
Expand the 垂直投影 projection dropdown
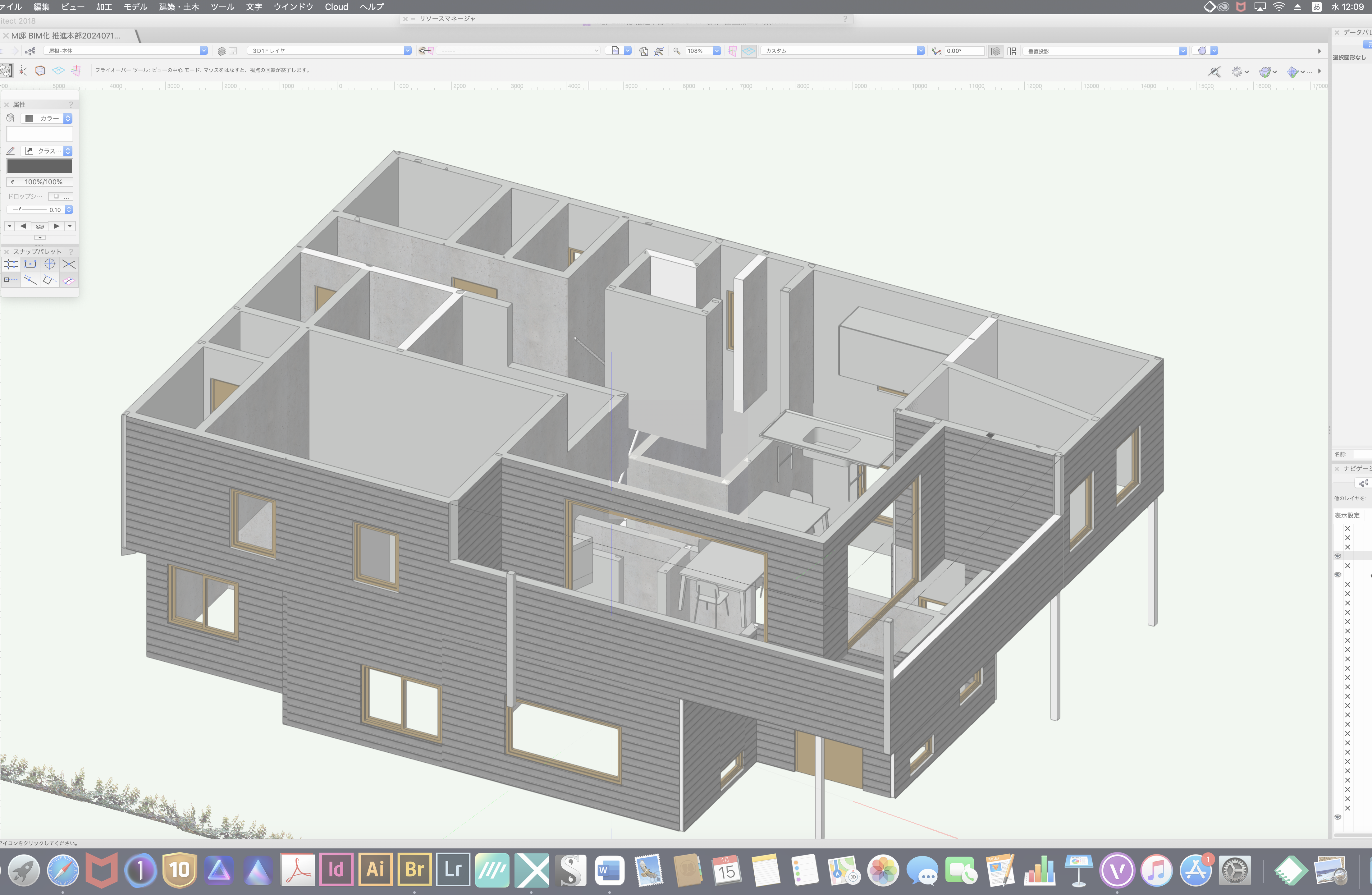[x=1183, y=51]
